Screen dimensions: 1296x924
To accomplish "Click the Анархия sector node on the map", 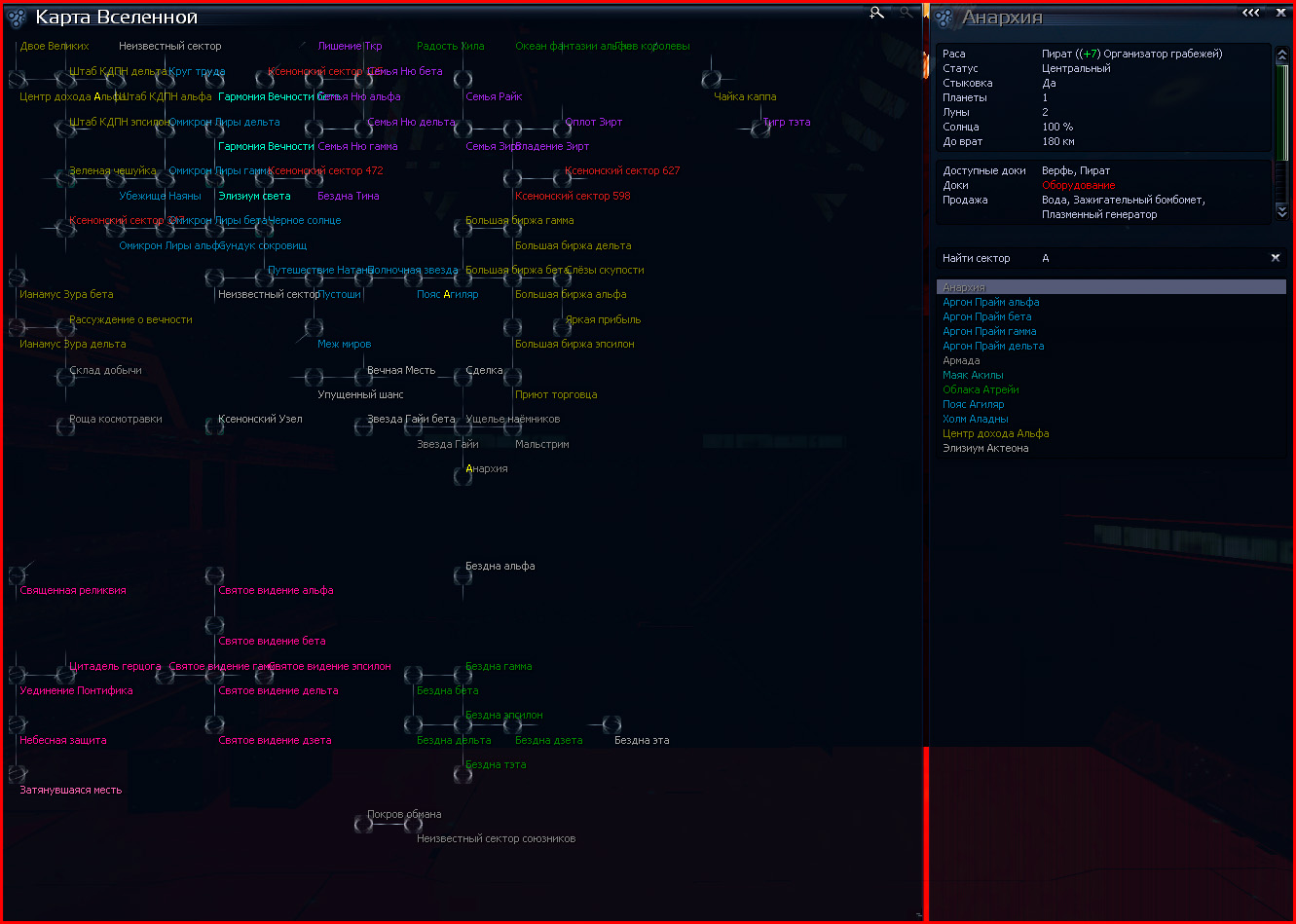I will 463,476.
